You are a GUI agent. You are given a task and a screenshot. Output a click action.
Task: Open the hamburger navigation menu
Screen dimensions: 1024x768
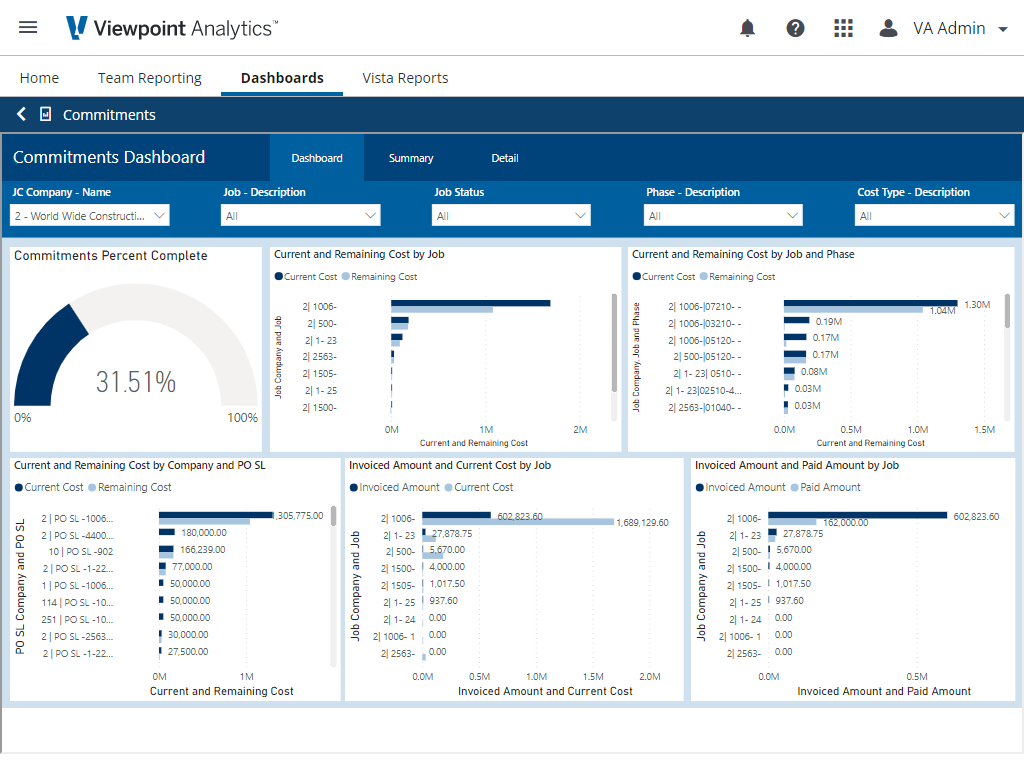pos(28,28)
